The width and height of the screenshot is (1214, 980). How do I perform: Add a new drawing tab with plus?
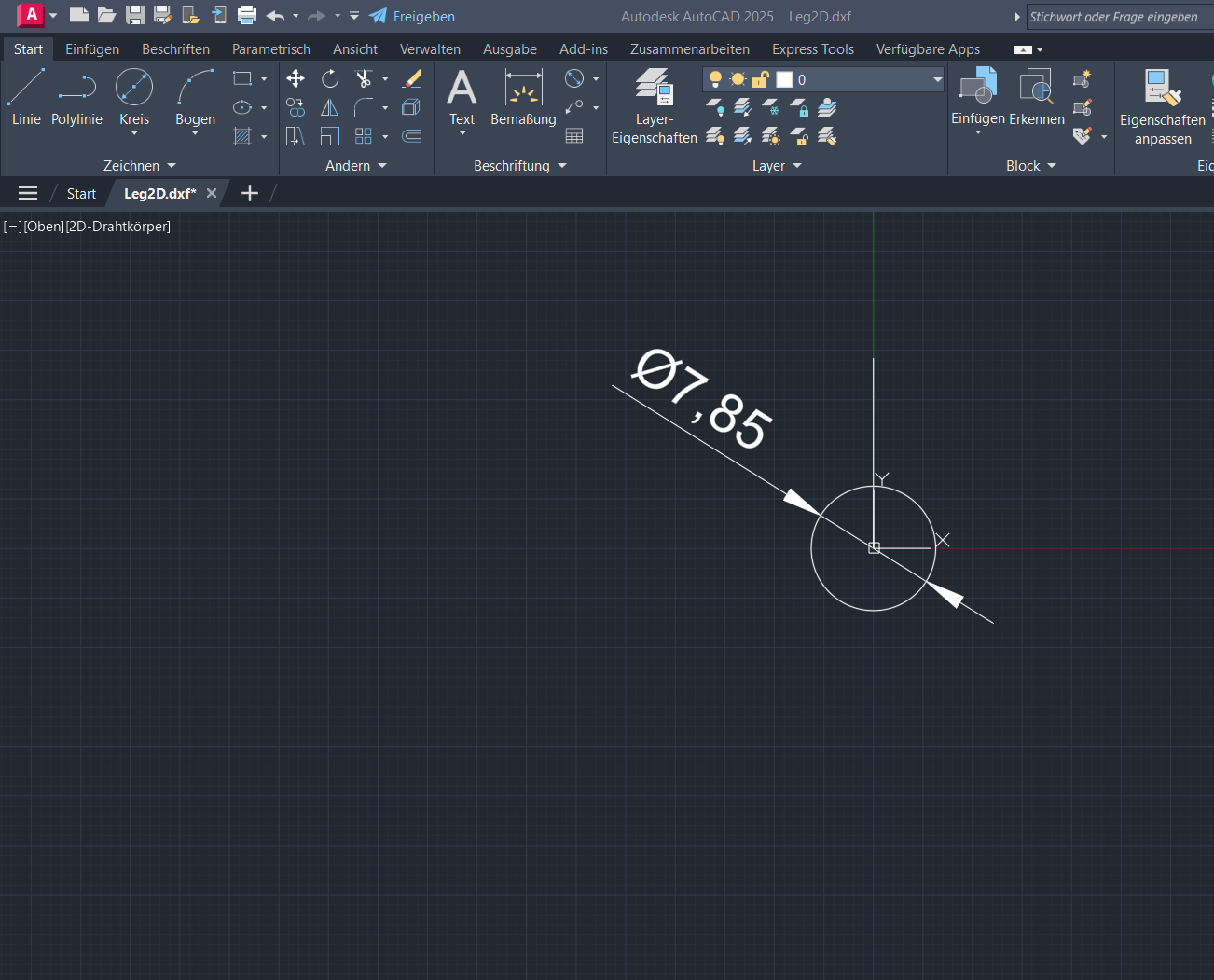(x=249, y=193)
